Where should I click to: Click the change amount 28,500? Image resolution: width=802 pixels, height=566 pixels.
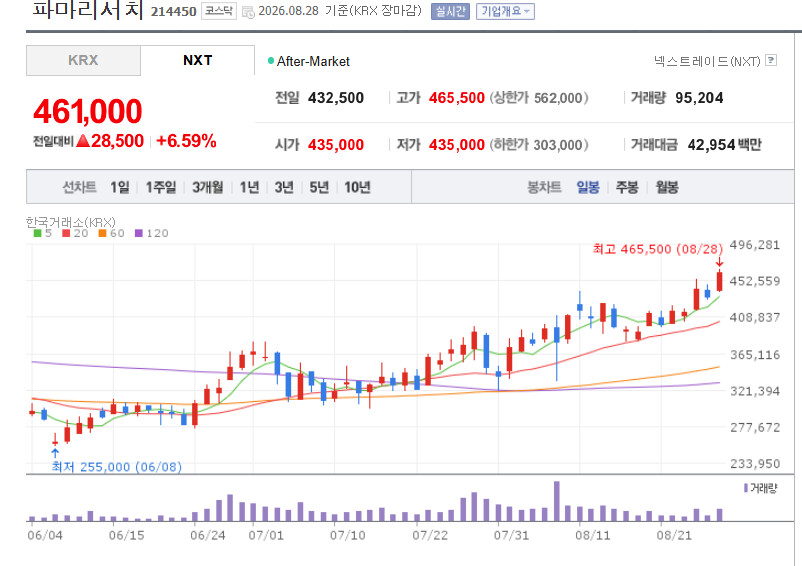(117, 141)
